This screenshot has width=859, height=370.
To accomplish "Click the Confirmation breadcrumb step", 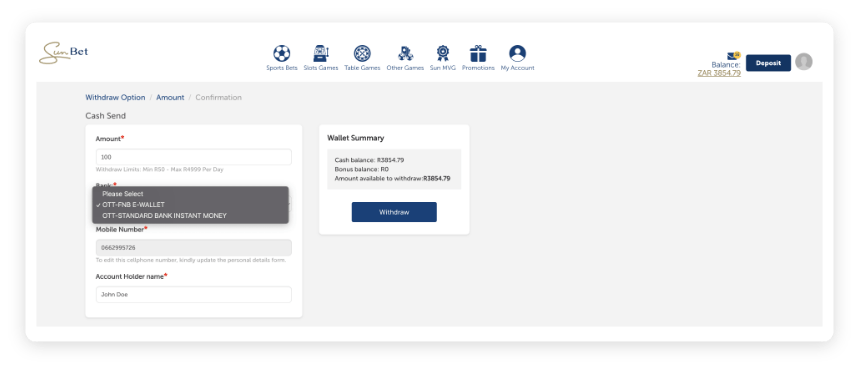I will pyautogui.click(x=219, y=97).
